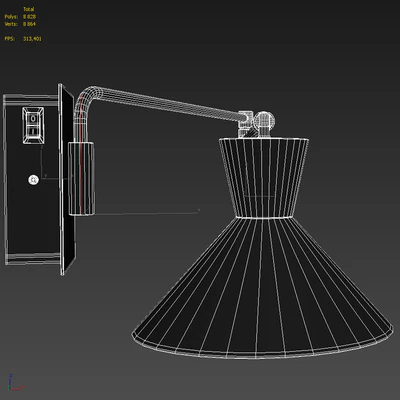Select the upper inverted cone shade
Screen dimensions: 400x400
tap(264, 177)
